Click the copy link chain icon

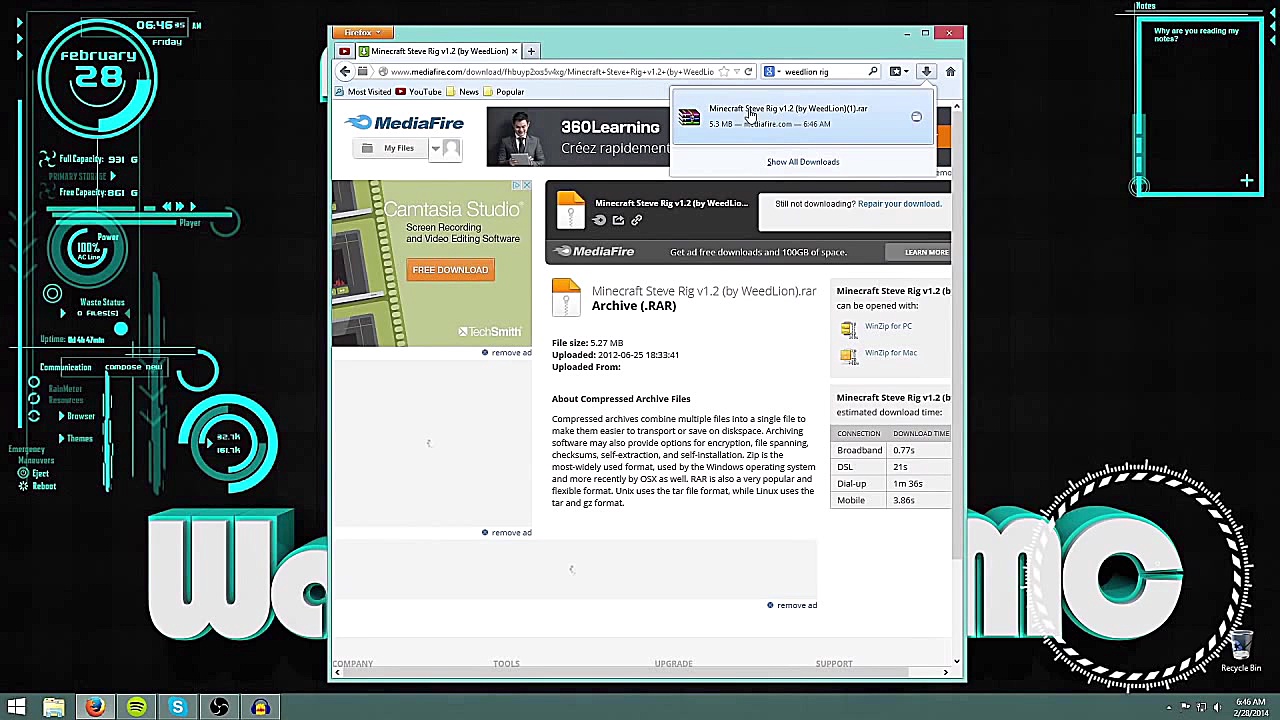[636, 220]
